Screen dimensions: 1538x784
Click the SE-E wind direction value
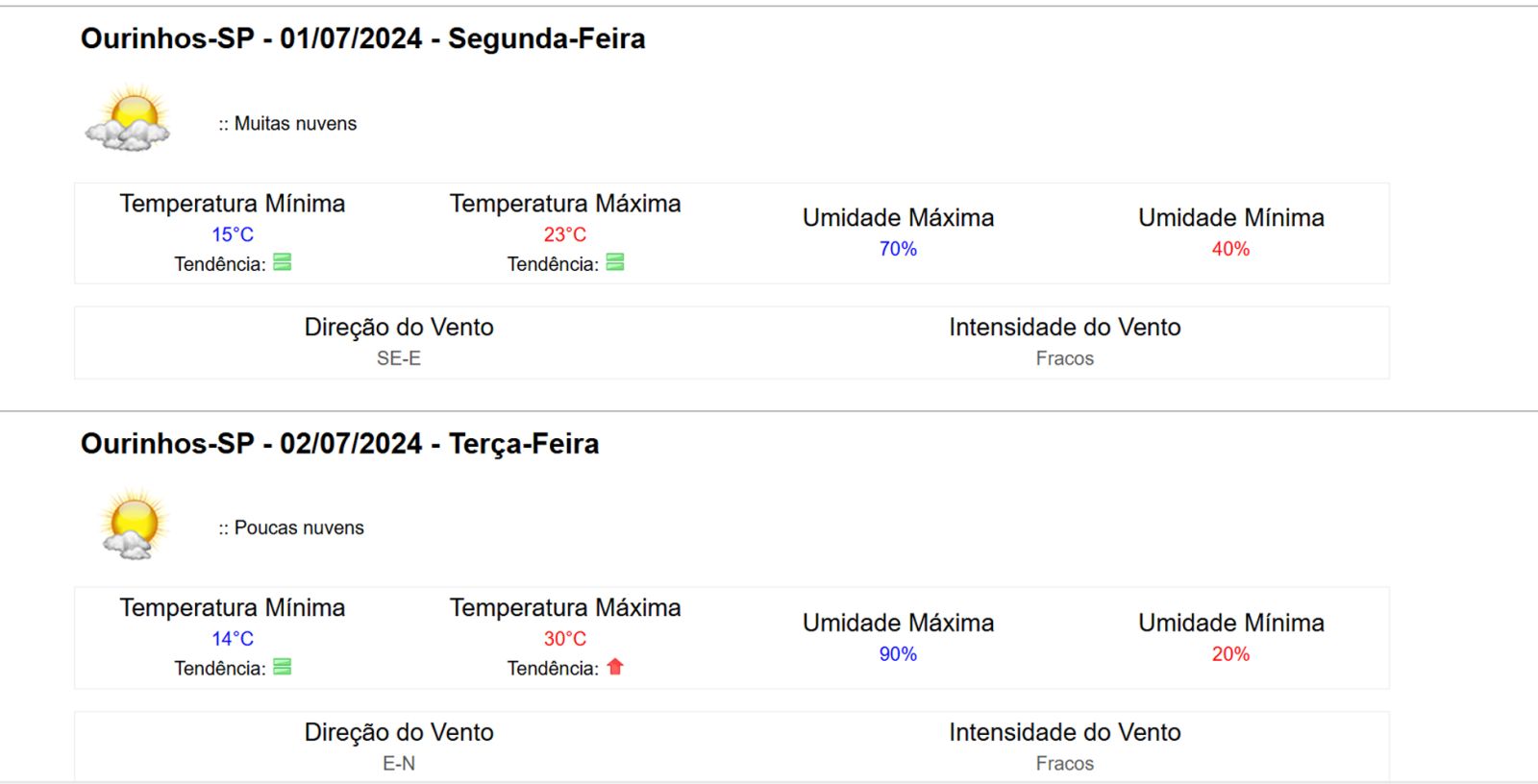(399, 358)
